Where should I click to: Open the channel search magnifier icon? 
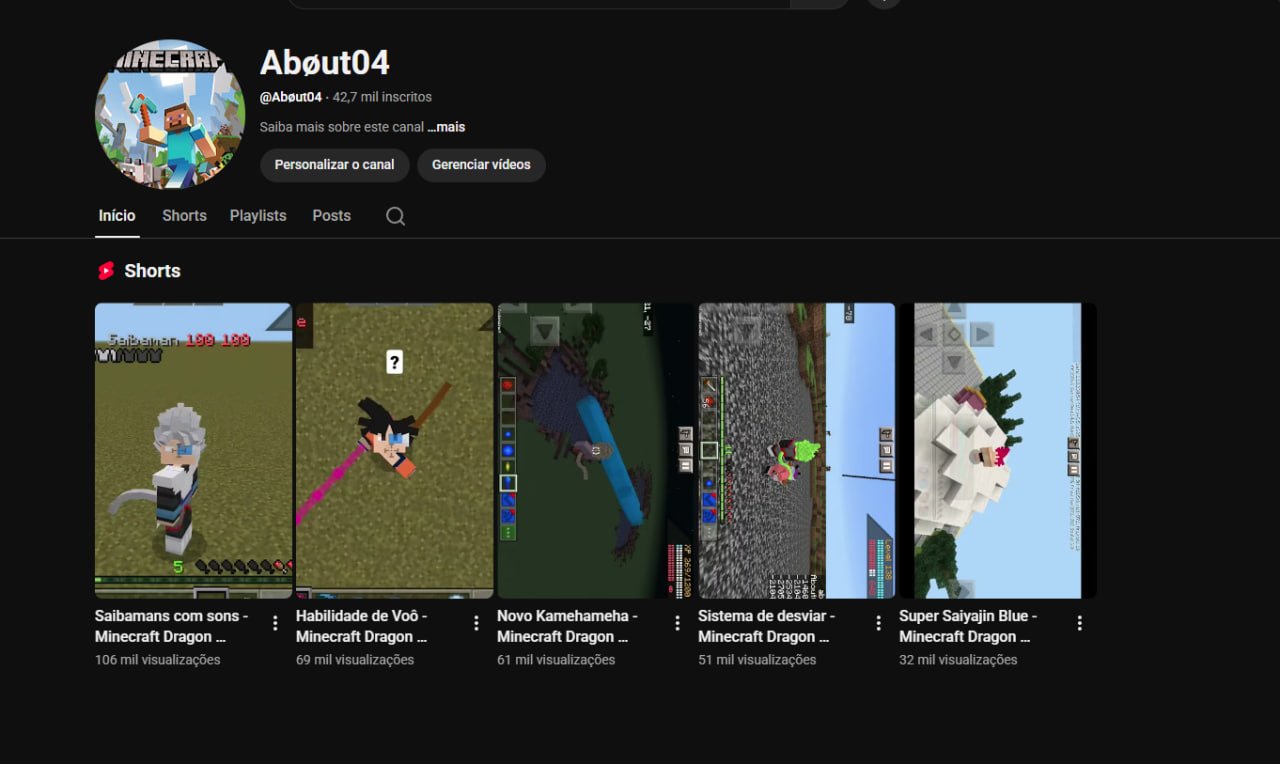[396, 216]
